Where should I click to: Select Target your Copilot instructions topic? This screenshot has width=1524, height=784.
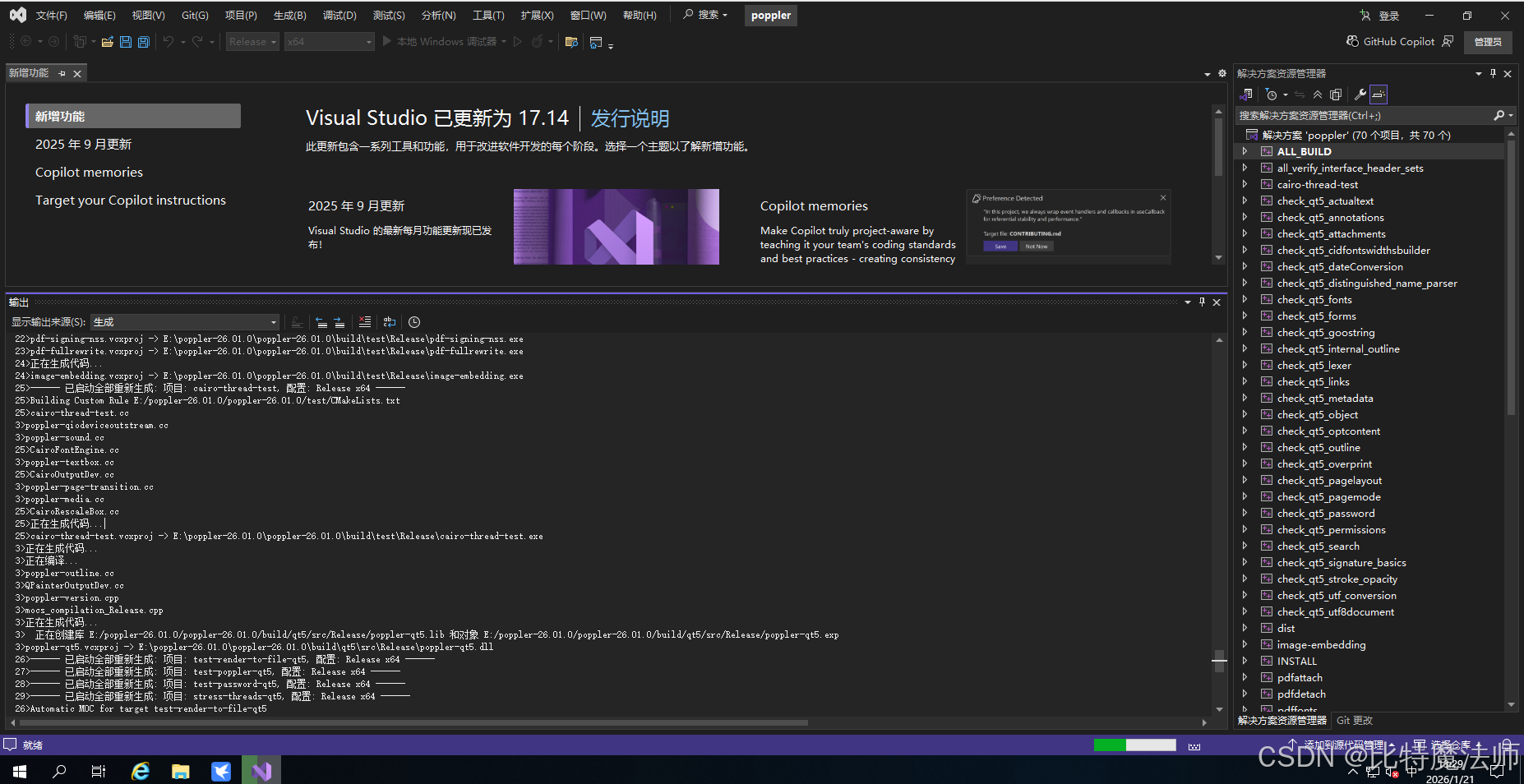(x=131, y=200)
